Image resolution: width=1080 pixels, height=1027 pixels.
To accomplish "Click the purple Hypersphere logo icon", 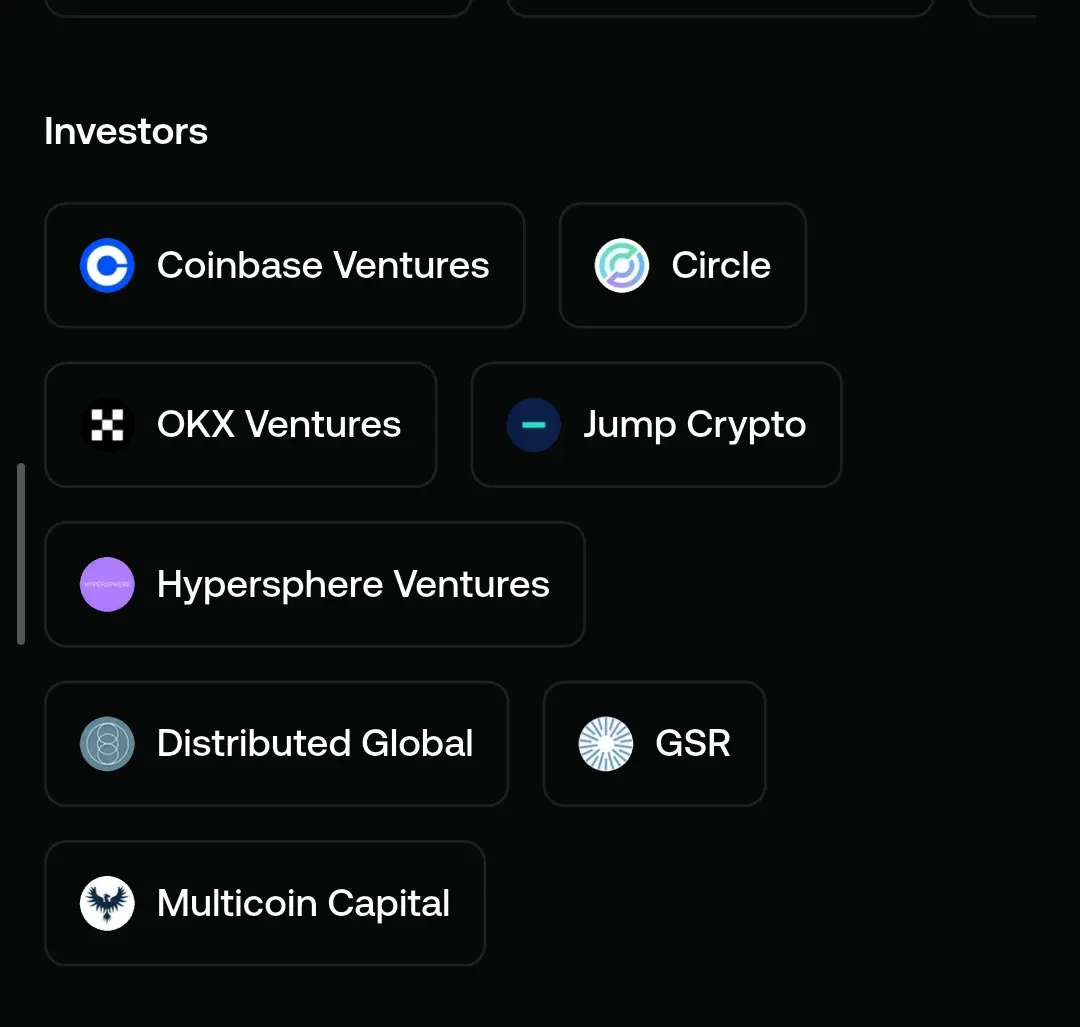I will pos(107,584).
